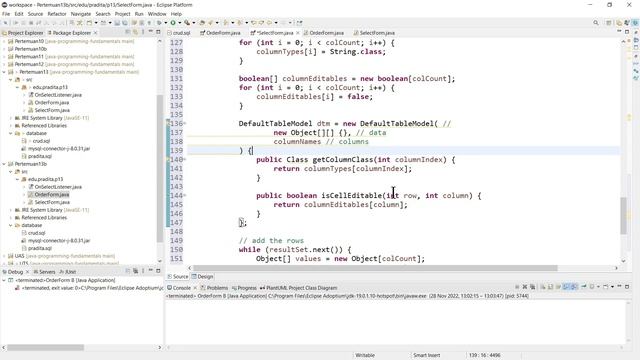Open the first OrderForm.java editor tab

coord(220,33)
